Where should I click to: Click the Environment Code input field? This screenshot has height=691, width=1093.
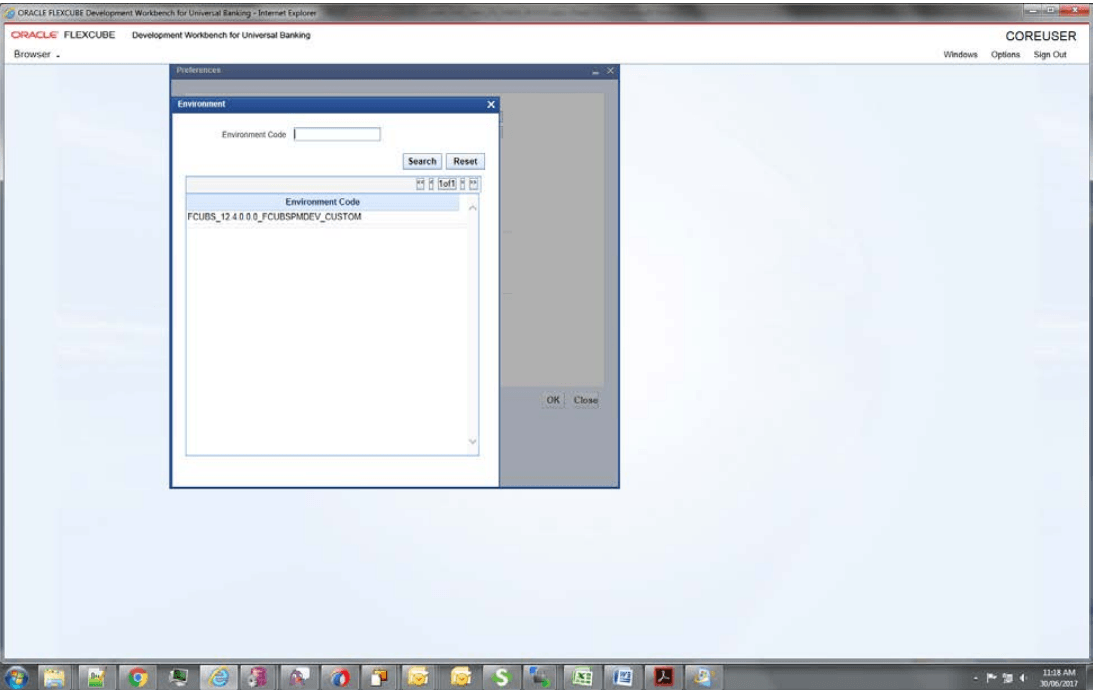click(x=337, y=134)
